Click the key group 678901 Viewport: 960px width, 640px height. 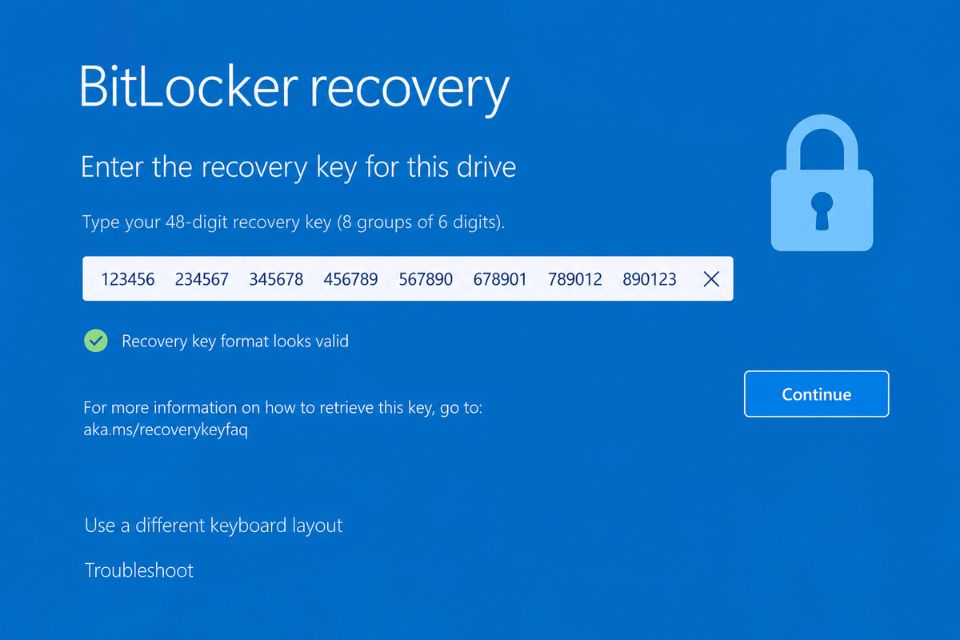coord(500,279)
